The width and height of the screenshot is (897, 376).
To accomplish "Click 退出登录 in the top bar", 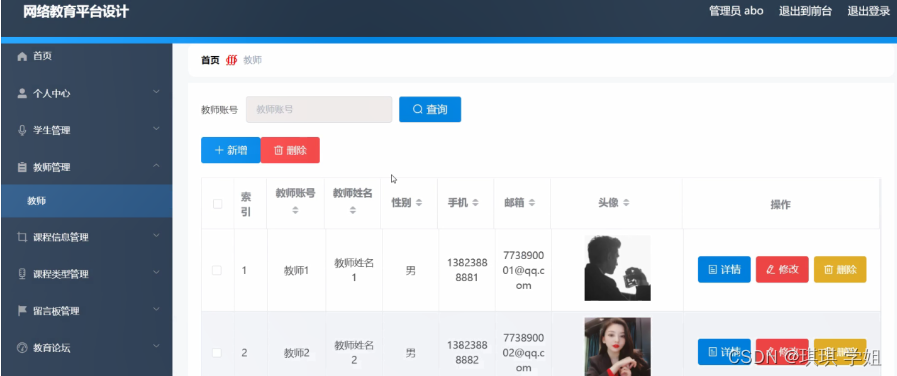I will [868, 11].
